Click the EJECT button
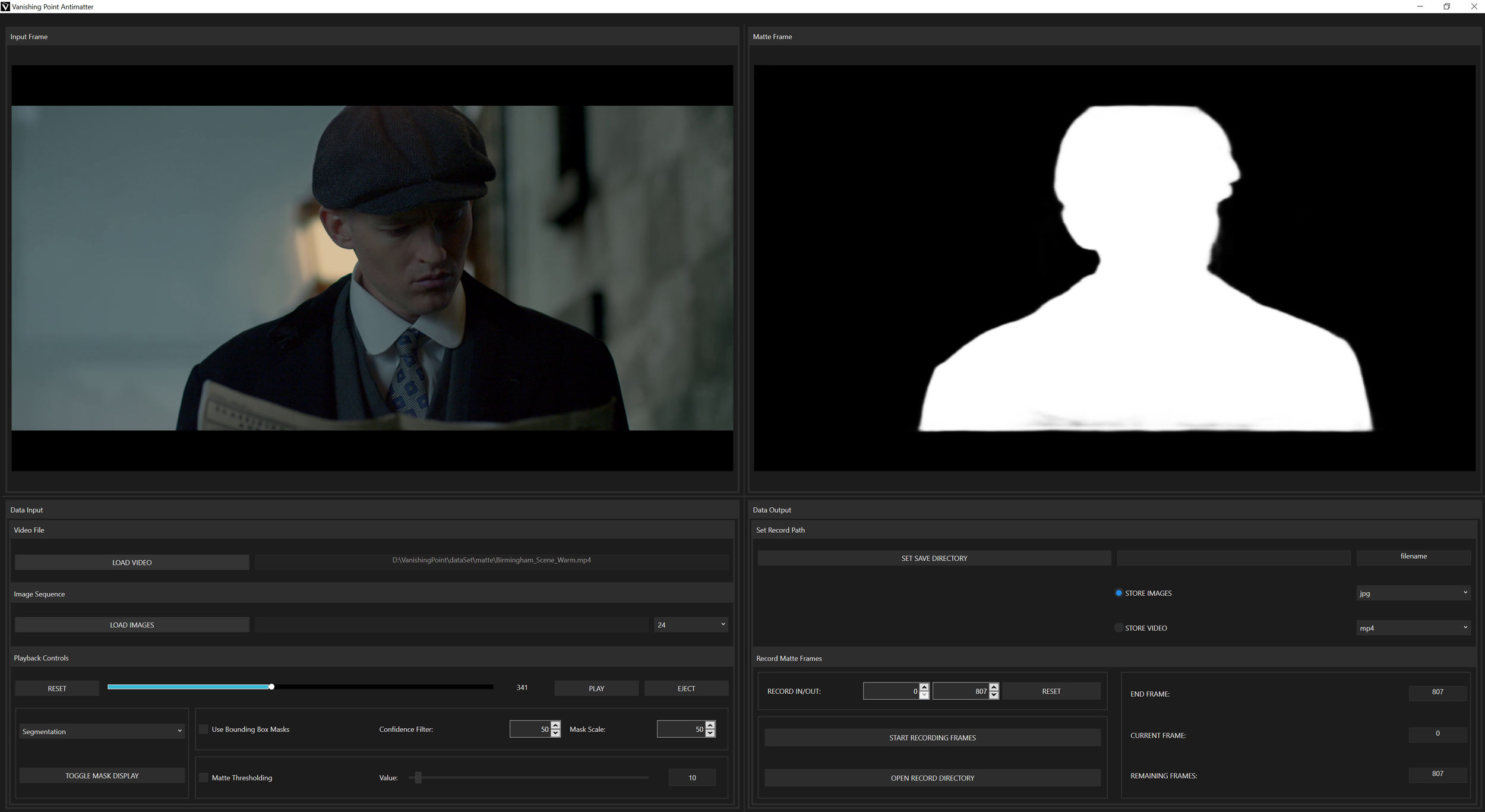This screenshot has width=1485, height=812. [x=686, y=688]
